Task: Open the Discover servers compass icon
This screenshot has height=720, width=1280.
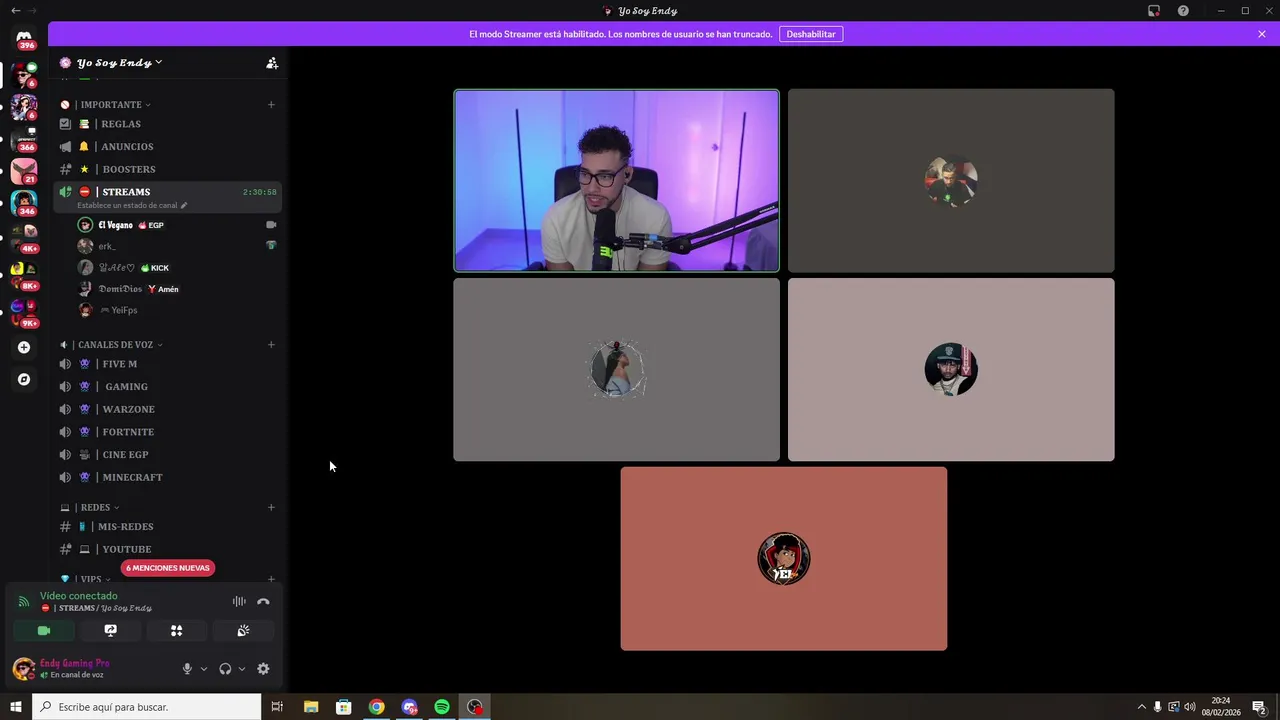Action: pos(24,379)
